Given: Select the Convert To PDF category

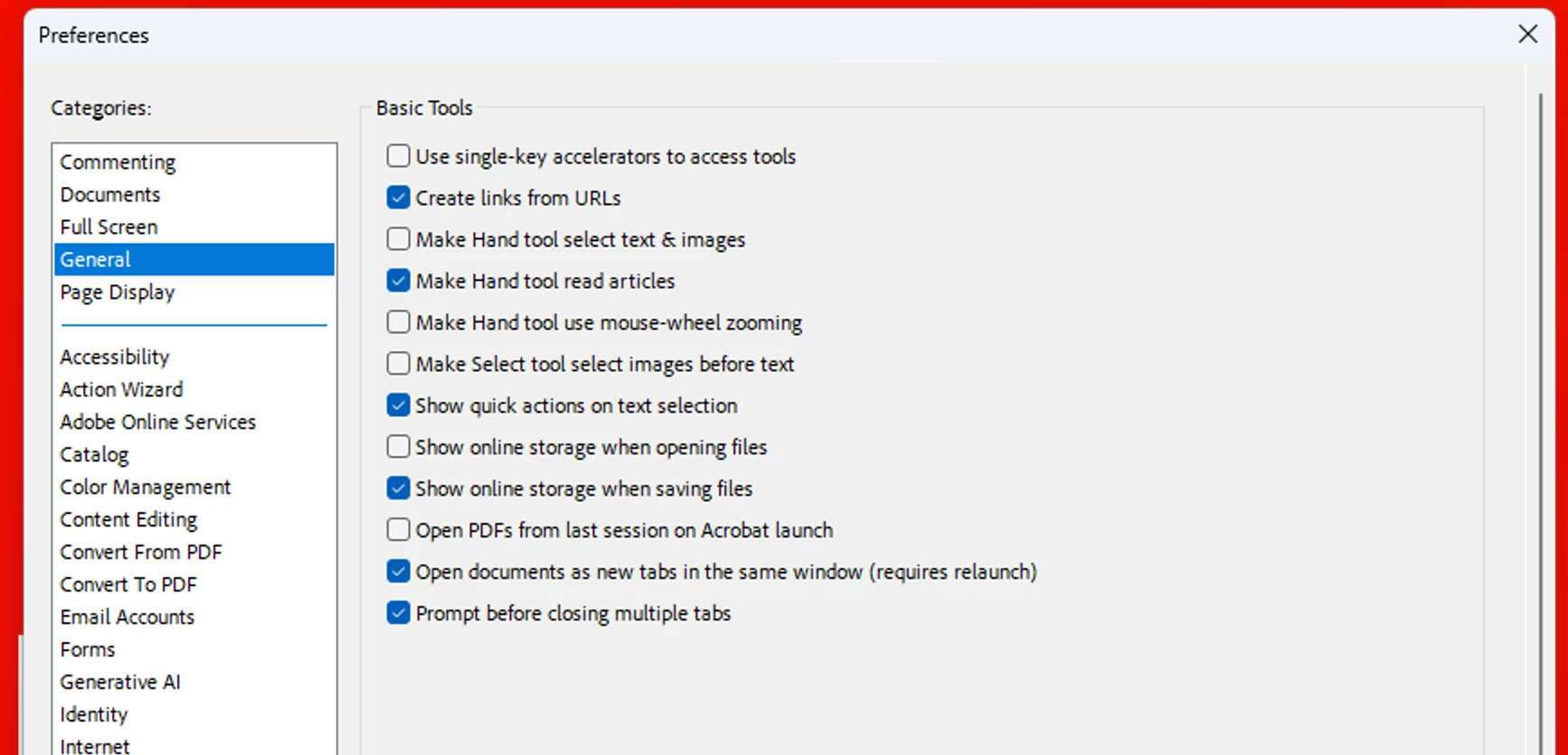Looking at the screenshot, I should [128, 585].
